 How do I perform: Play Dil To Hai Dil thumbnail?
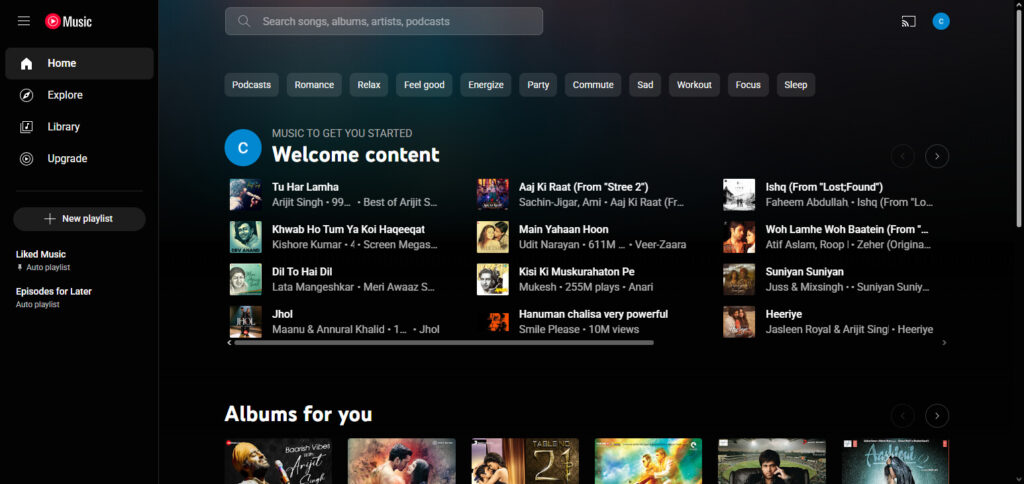tap(246, 280)
